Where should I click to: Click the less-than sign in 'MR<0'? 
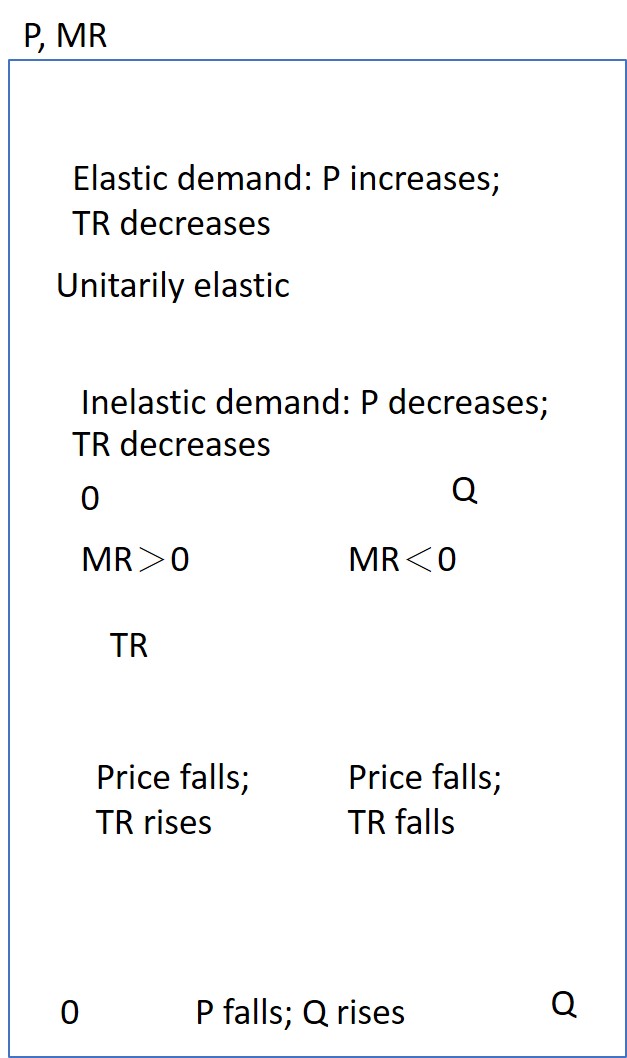[418, 559]
